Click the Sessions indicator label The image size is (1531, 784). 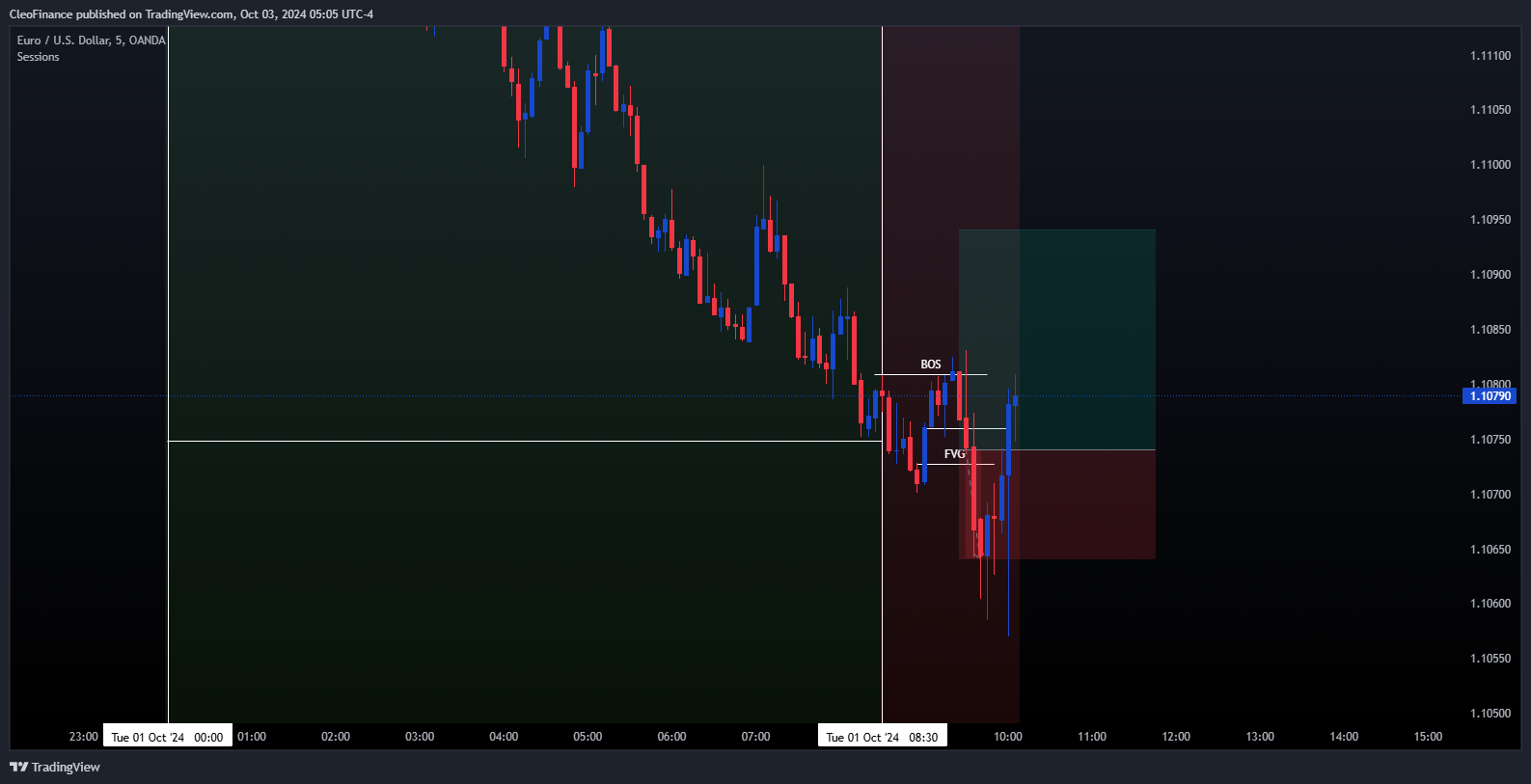[x=38, y=57]
